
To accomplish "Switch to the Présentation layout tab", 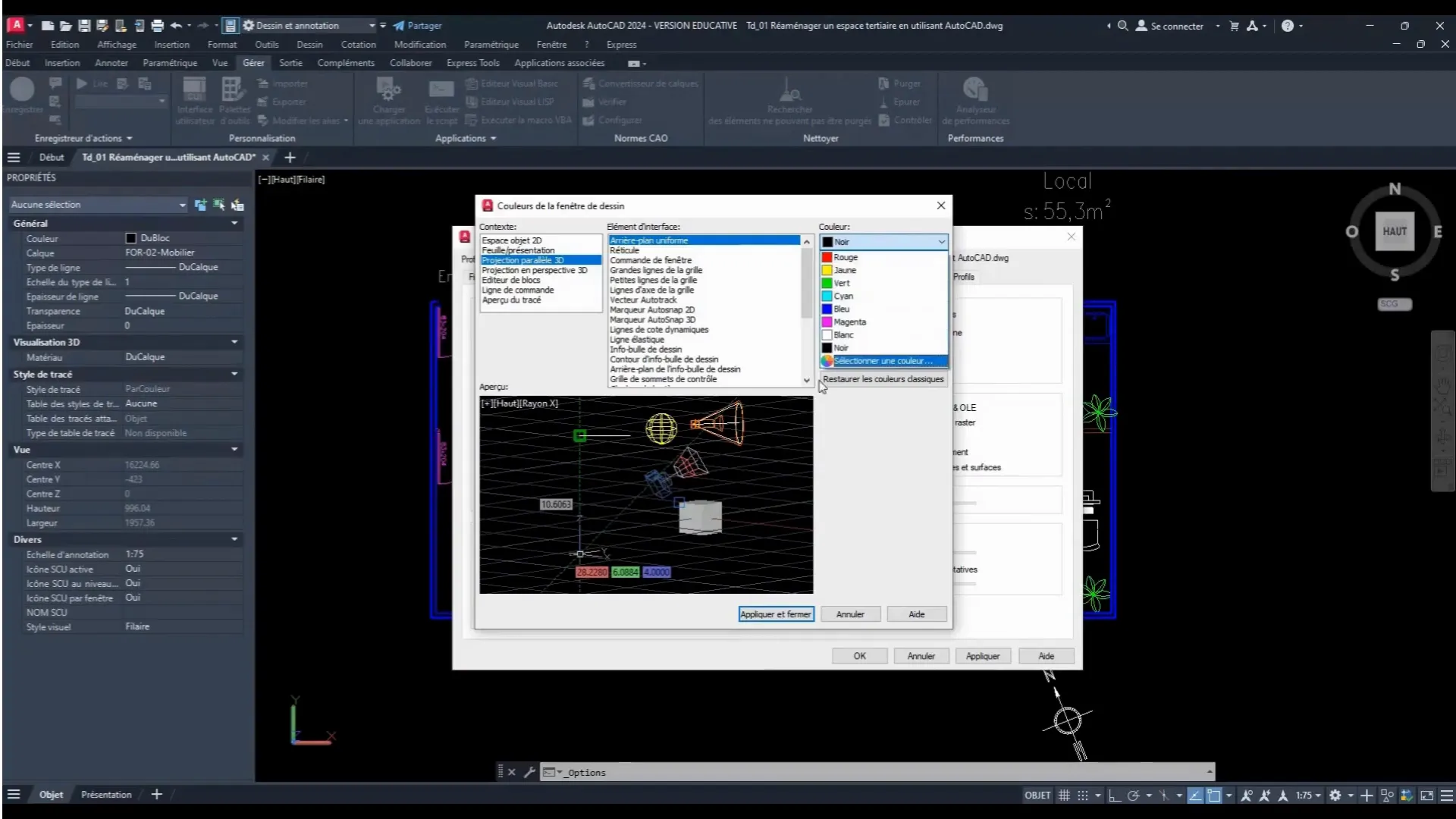I will (106, 795).
